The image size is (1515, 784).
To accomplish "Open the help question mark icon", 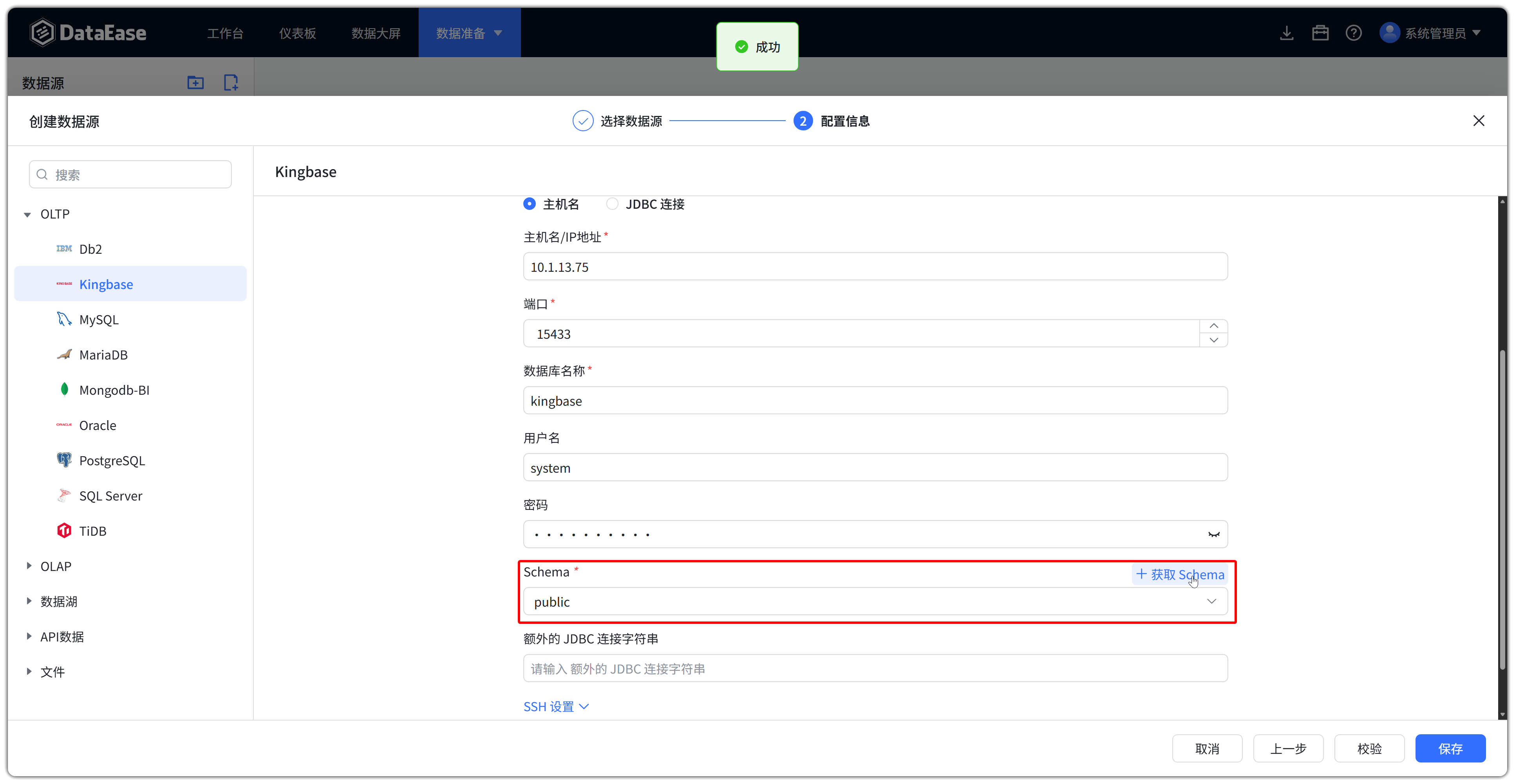I will pos(1353,33).
